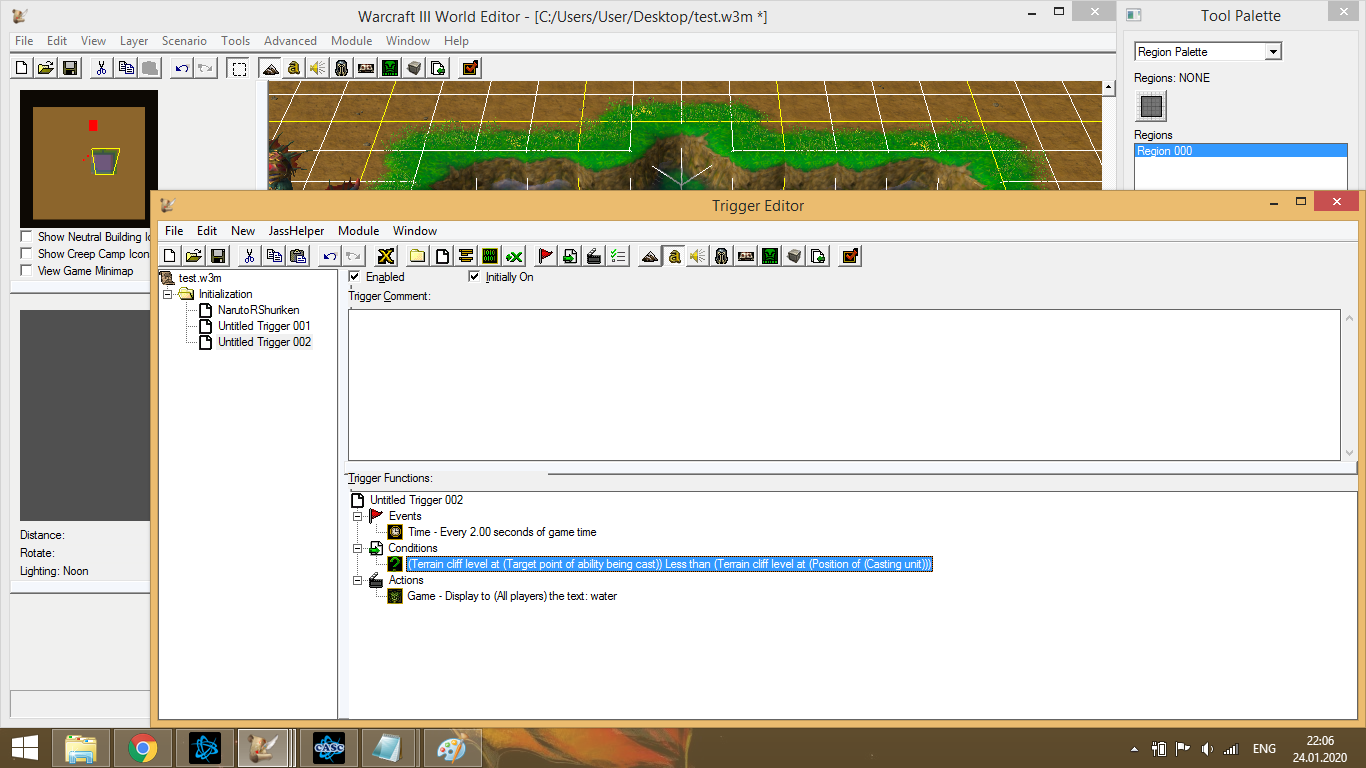Screen dimensions: 1366x768
Task: Open the Trigger Editor icon in the World Editor toolbar
Action: [294, 68]
